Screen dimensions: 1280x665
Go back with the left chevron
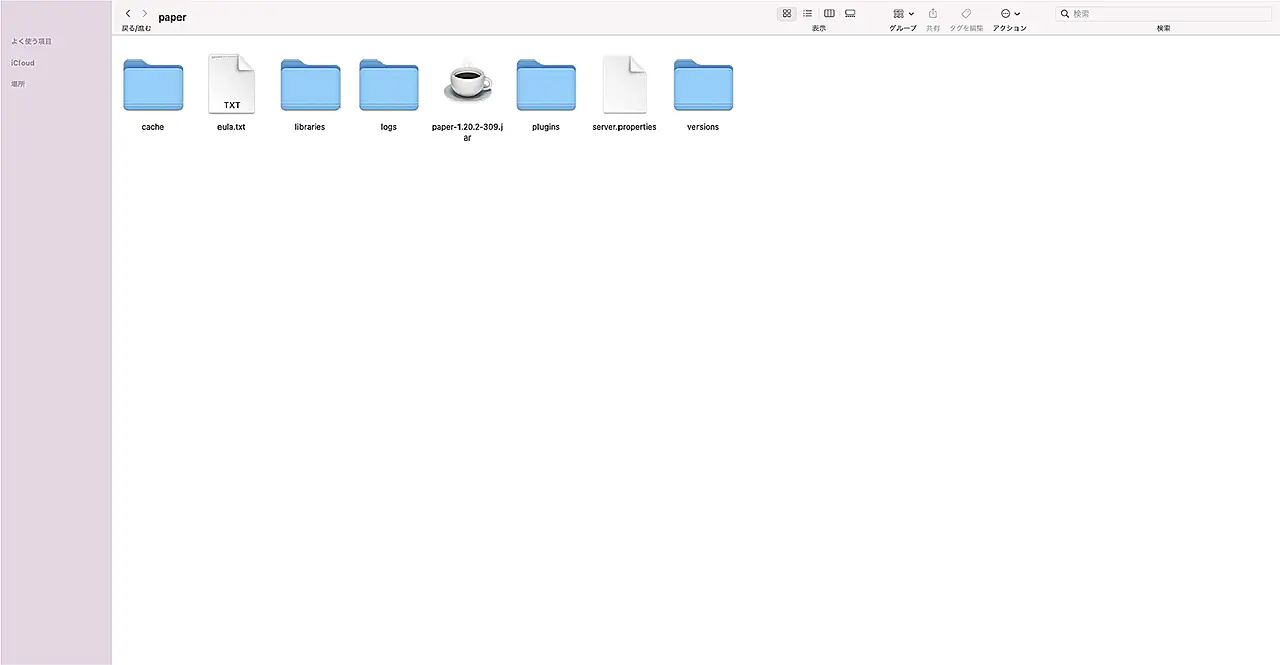(x=128, y=14)
